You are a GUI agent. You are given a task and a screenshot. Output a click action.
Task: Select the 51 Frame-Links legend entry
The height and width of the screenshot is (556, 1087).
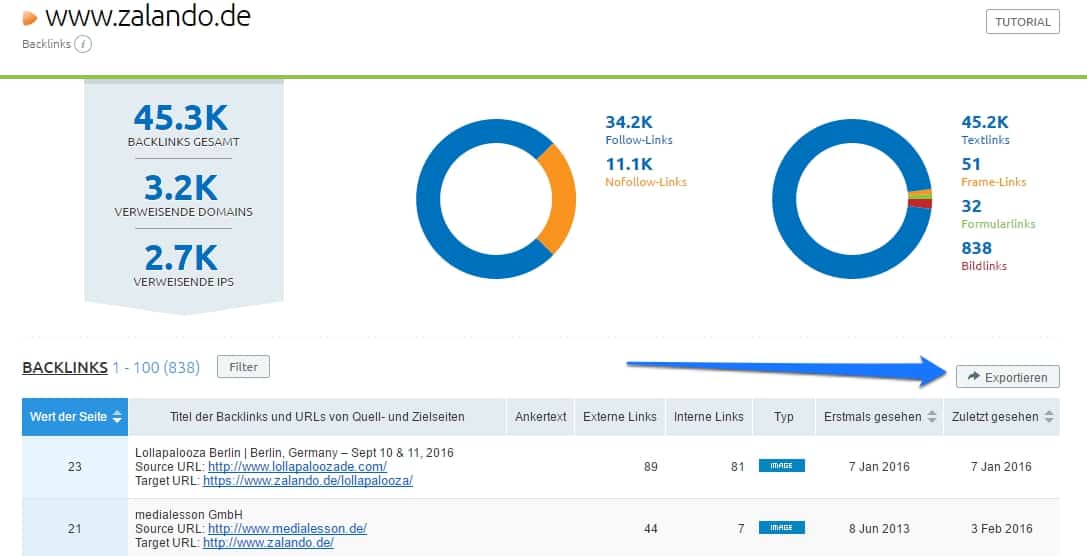[x=993, y=172]
